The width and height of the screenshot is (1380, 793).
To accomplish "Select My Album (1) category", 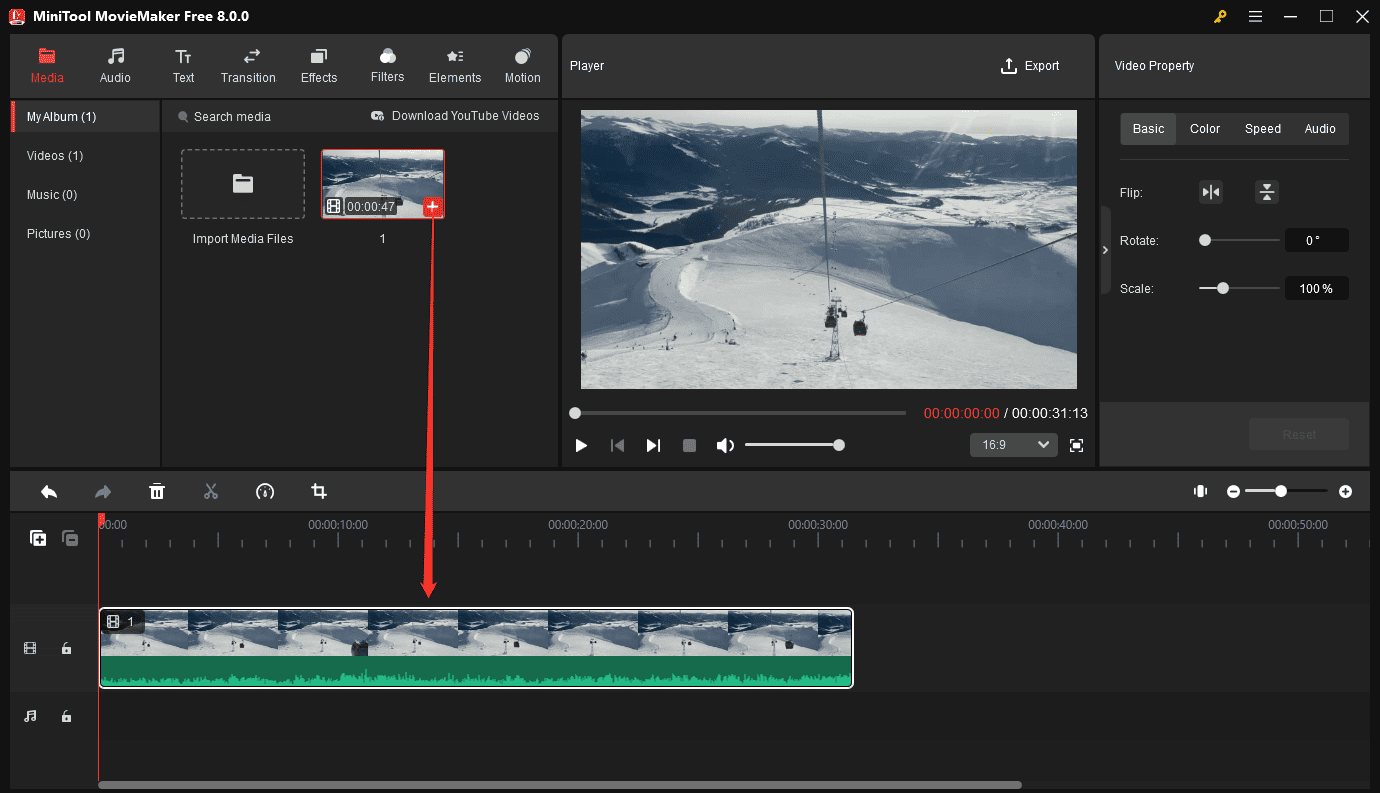I will click(85, 117).
